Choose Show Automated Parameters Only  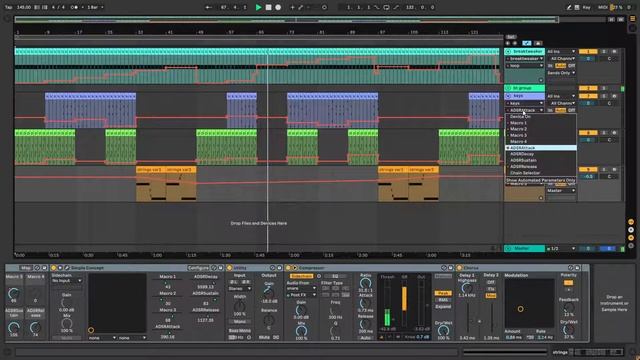[x=541, y=180]
